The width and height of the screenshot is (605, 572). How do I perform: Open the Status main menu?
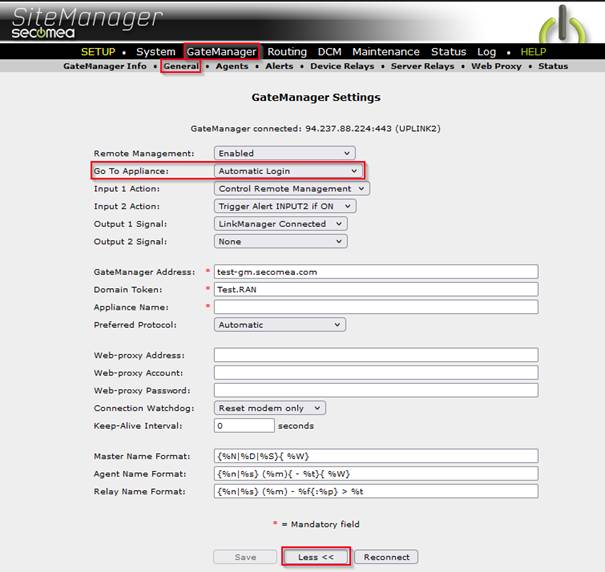448,52
